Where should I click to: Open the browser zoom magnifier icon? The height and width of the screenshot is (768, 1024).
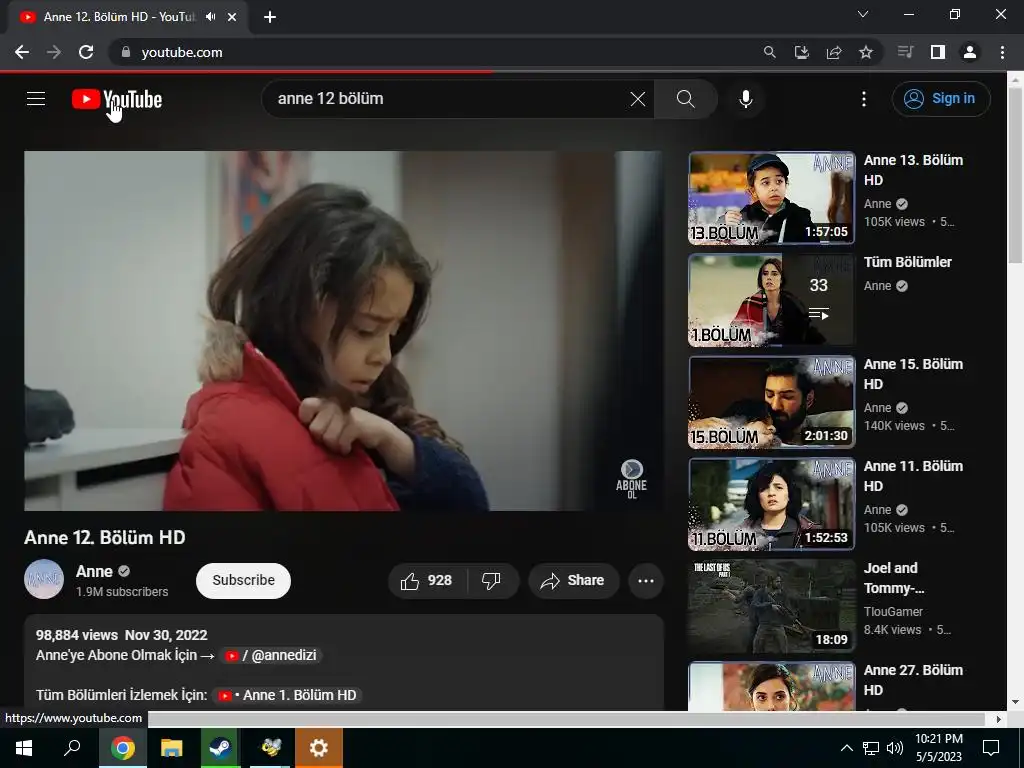click(x=770, y=52)
